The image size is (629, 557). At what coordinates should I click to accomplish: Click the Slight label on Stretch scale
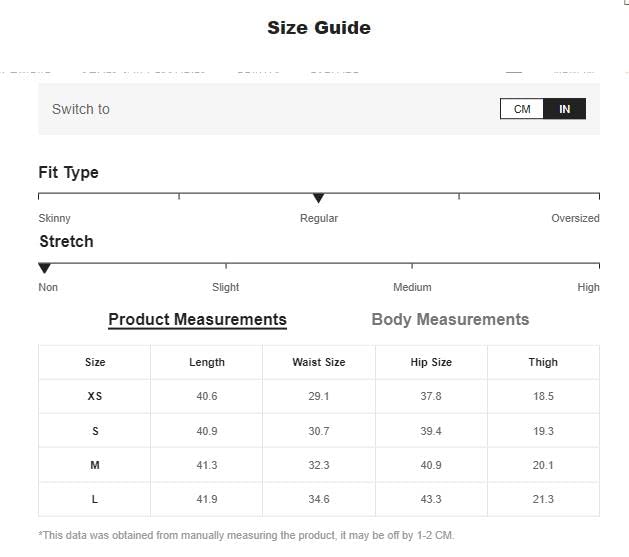[225, 287]
